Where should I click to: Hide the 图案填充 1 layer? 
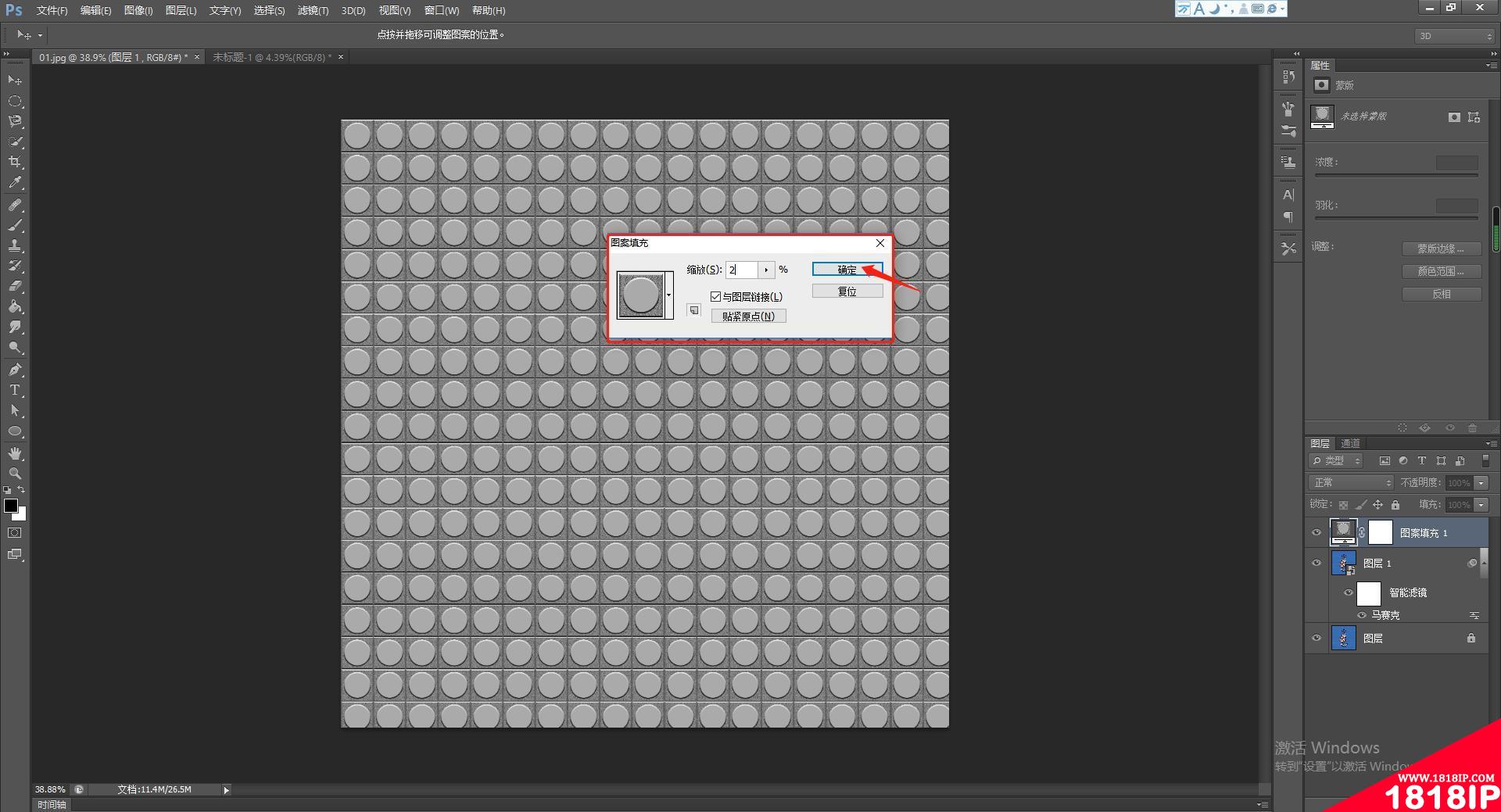[x=1317, y=533]
